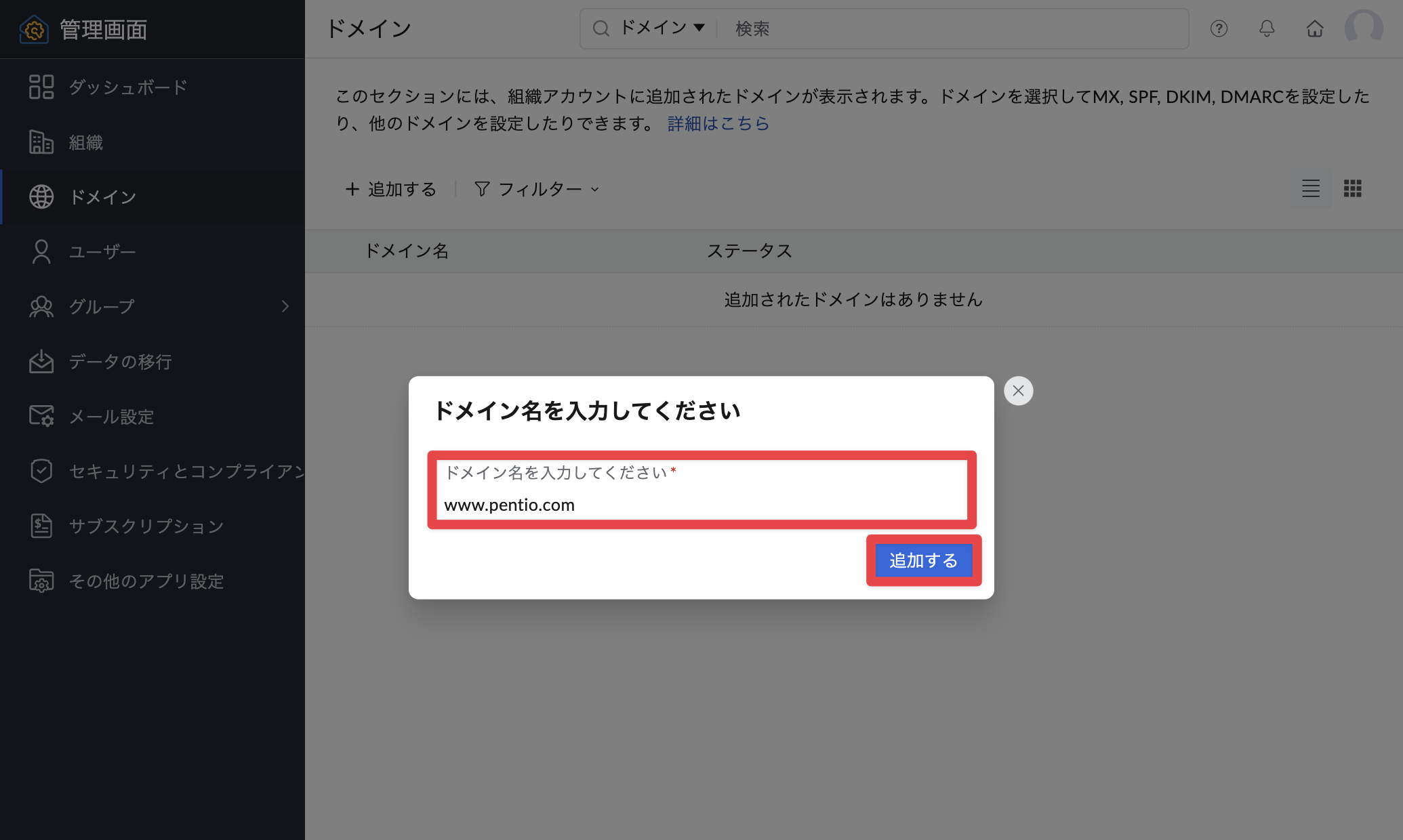Screen dimensions: 1403x840
Task: Open the ドメイン search scope dropdown
Action: point(662,28)
